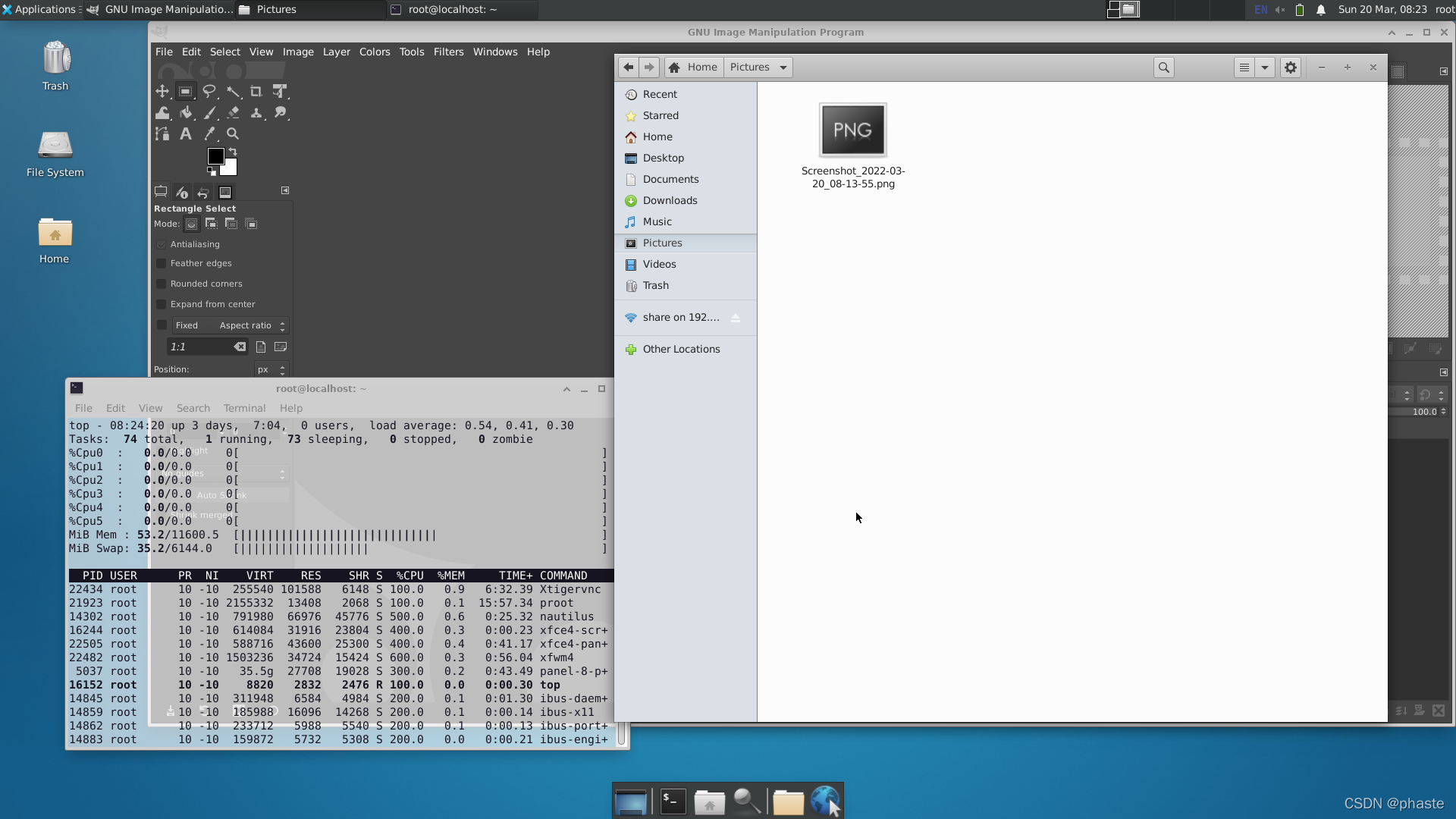1456x819 pixels.
Task: Select the Free Select lasso tool
Action: tap(209, 92)
